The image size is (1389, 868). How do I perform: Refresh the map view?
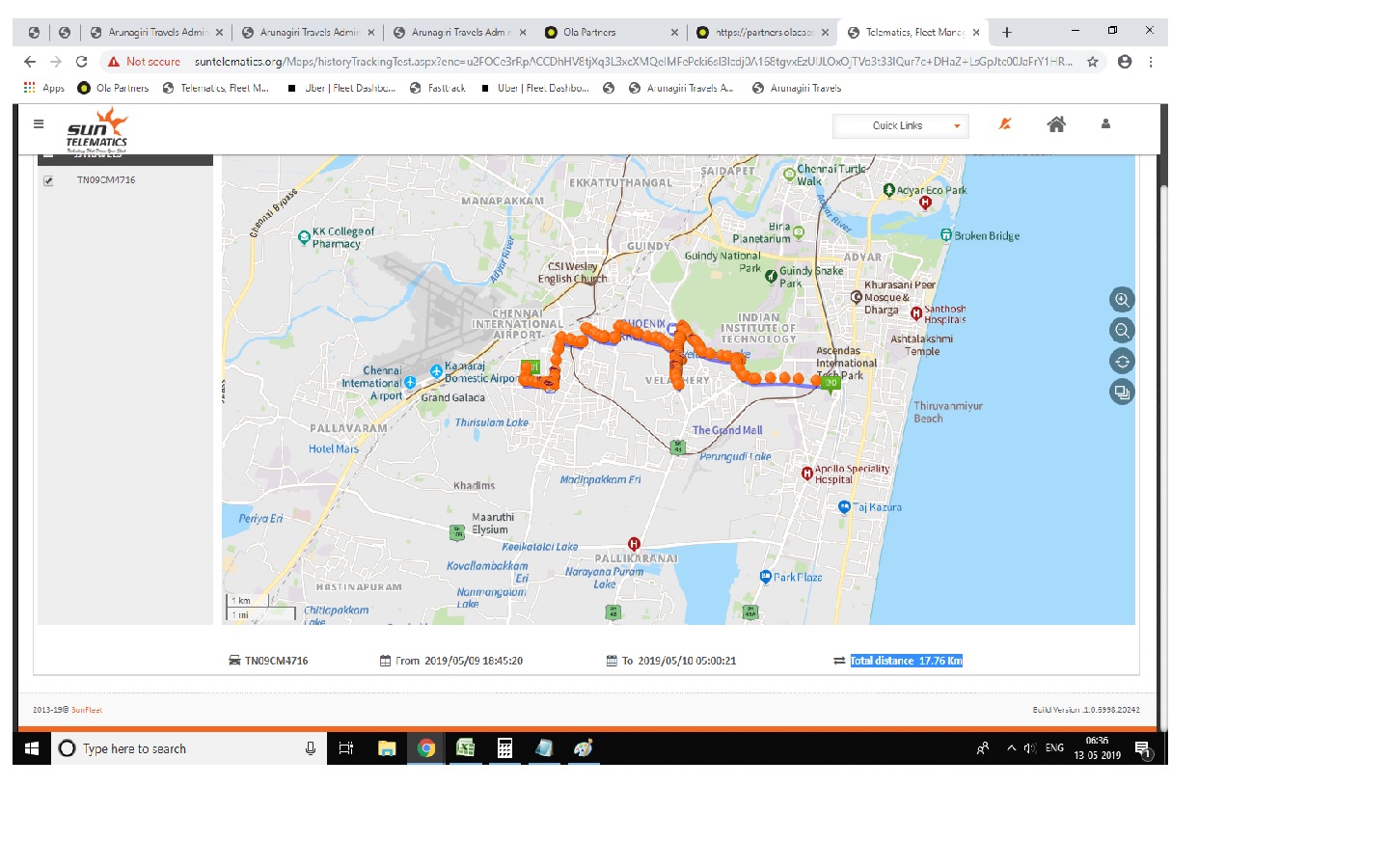[x=1122, y=362]
